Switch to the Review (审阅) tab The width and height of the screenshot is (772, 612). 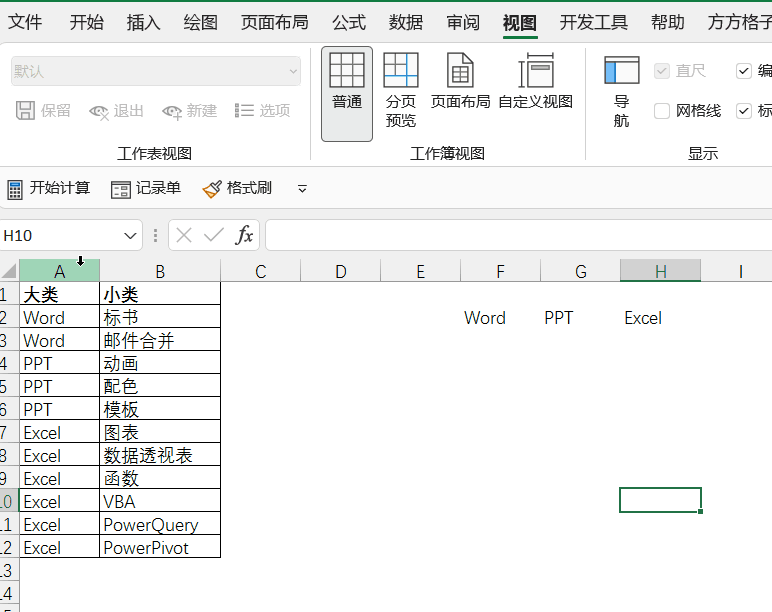tap(463, 22)
